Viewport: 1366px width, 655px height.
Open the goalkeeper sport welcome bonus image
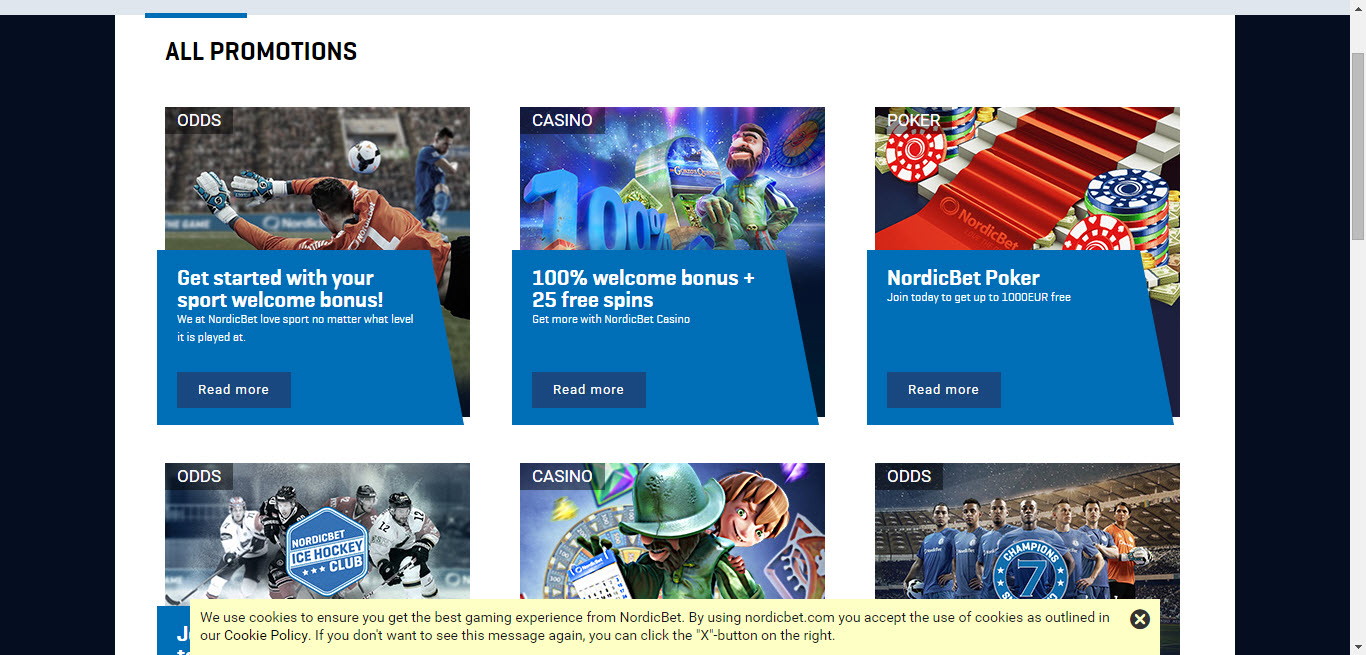click(x=317, y=178)
